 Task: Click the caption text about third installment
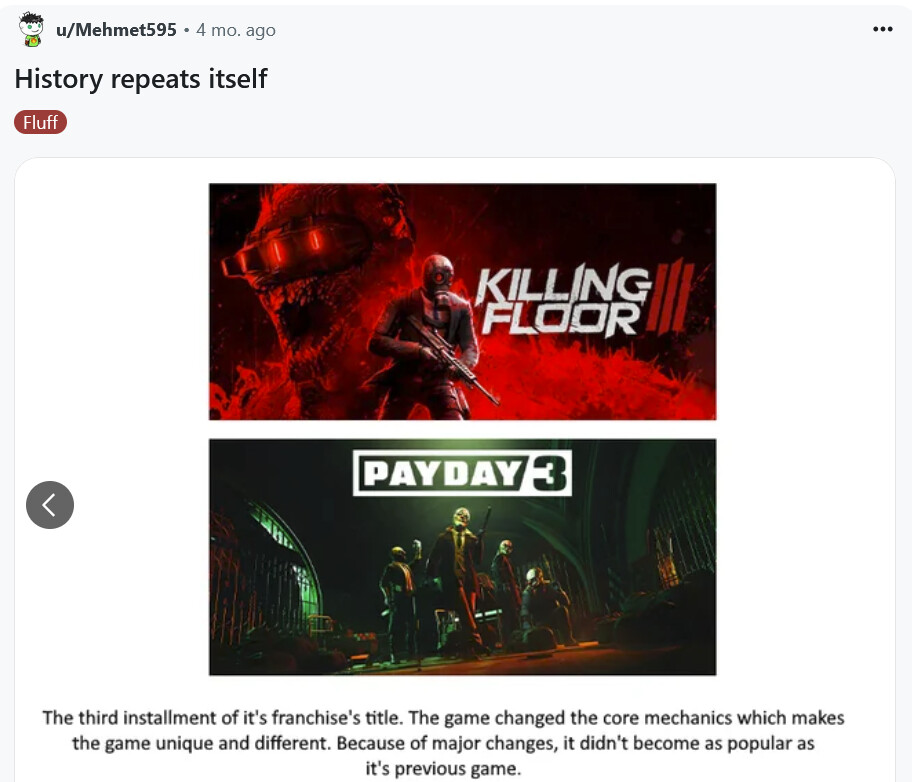pos(443,743)
